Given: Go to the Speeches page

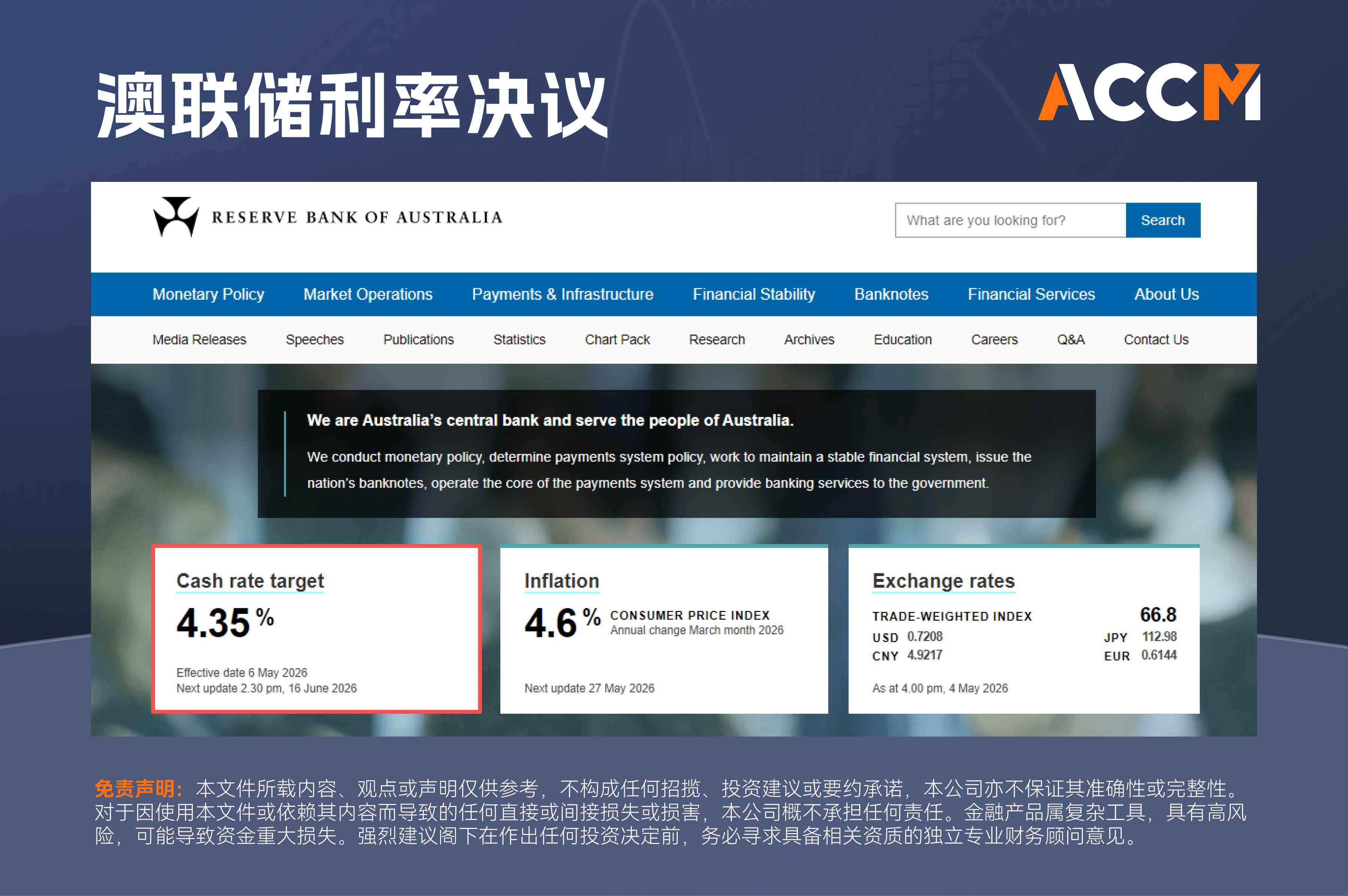Looking at the screenshot, I should [315, 339].
